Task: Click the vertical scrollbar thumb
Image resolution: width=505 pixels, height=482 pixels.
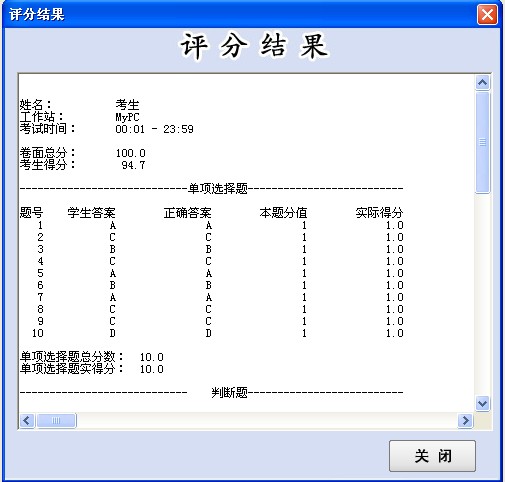Action: (x=482, y=142)
